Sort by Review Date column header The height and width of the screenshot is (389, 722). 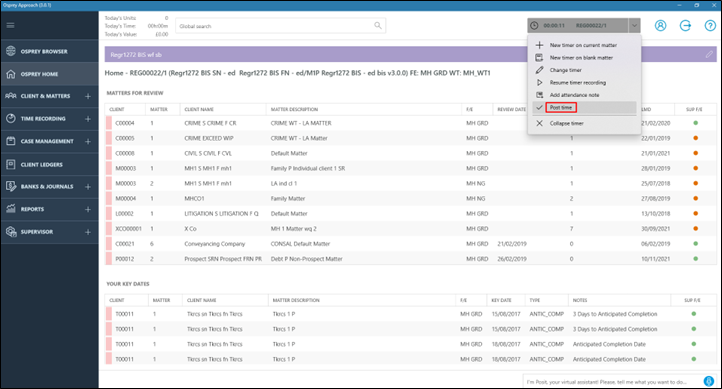click(511, 109)
